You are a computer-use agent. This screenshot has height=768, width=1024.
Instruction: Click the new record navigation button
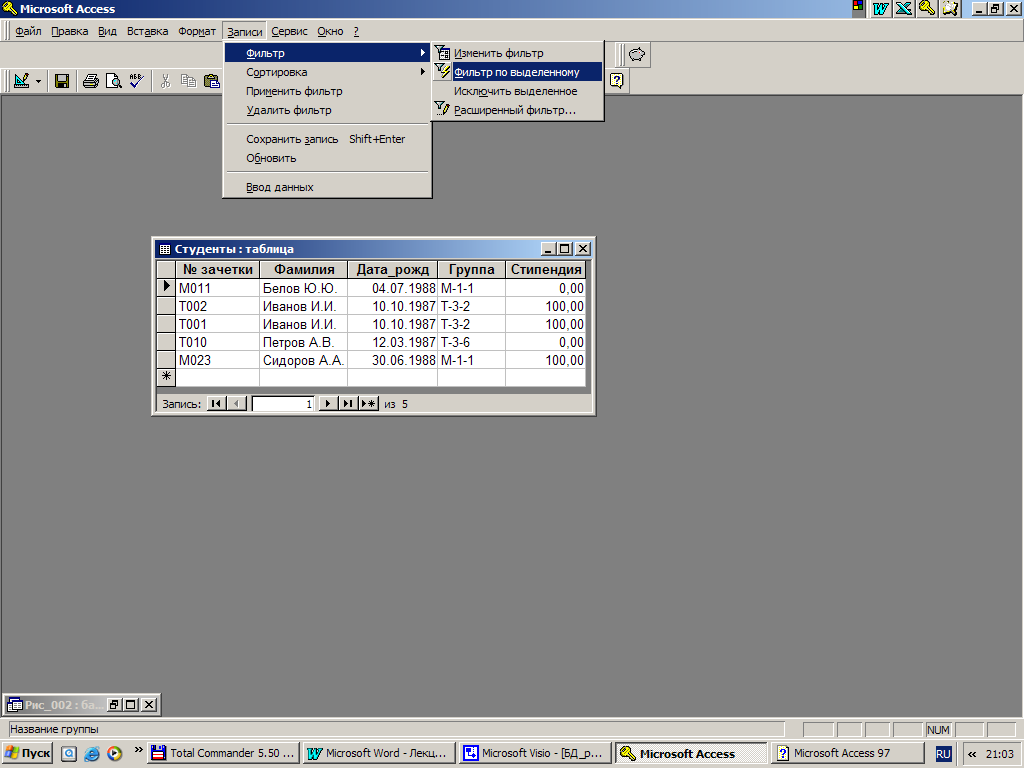click(x=369, y=404)
